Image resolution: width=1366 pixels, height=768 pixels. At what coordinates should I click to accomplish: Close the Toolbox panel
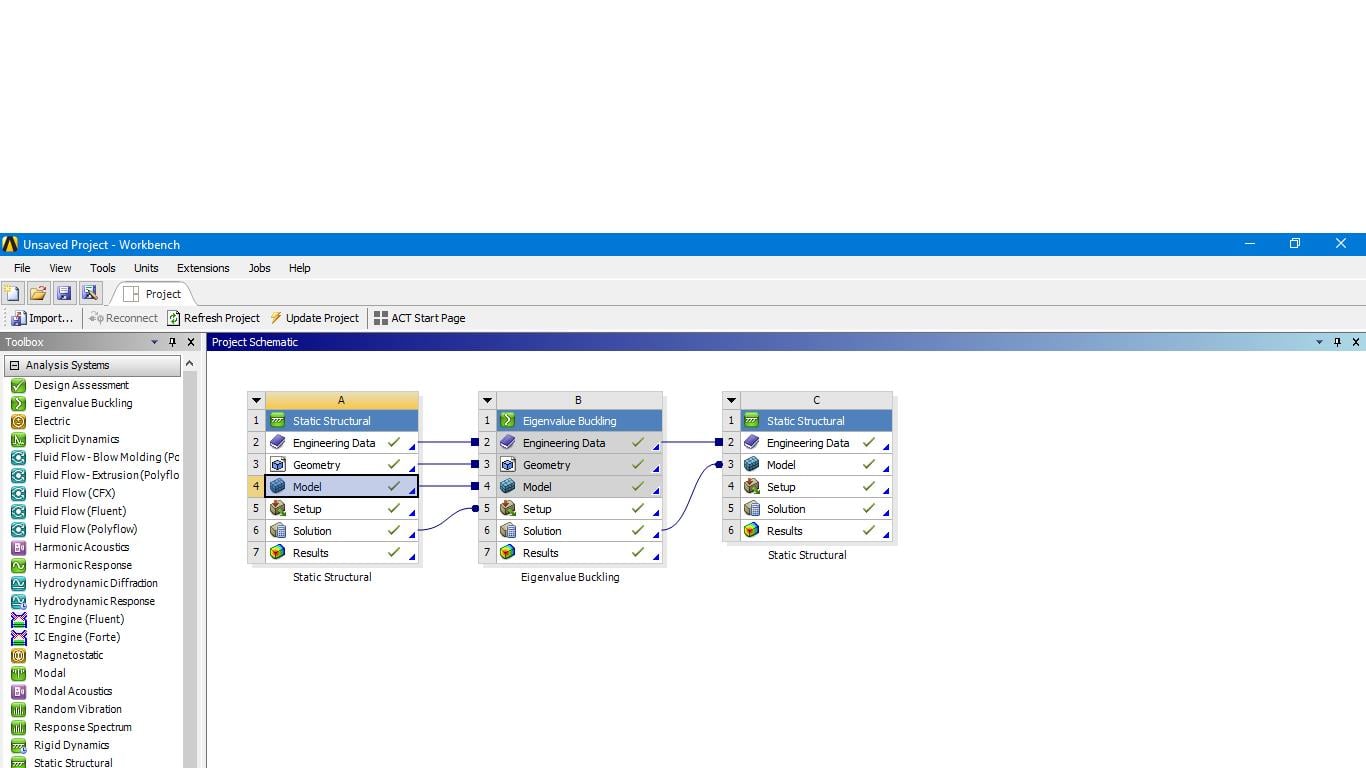pyautogui.click(x=191, y=342)
